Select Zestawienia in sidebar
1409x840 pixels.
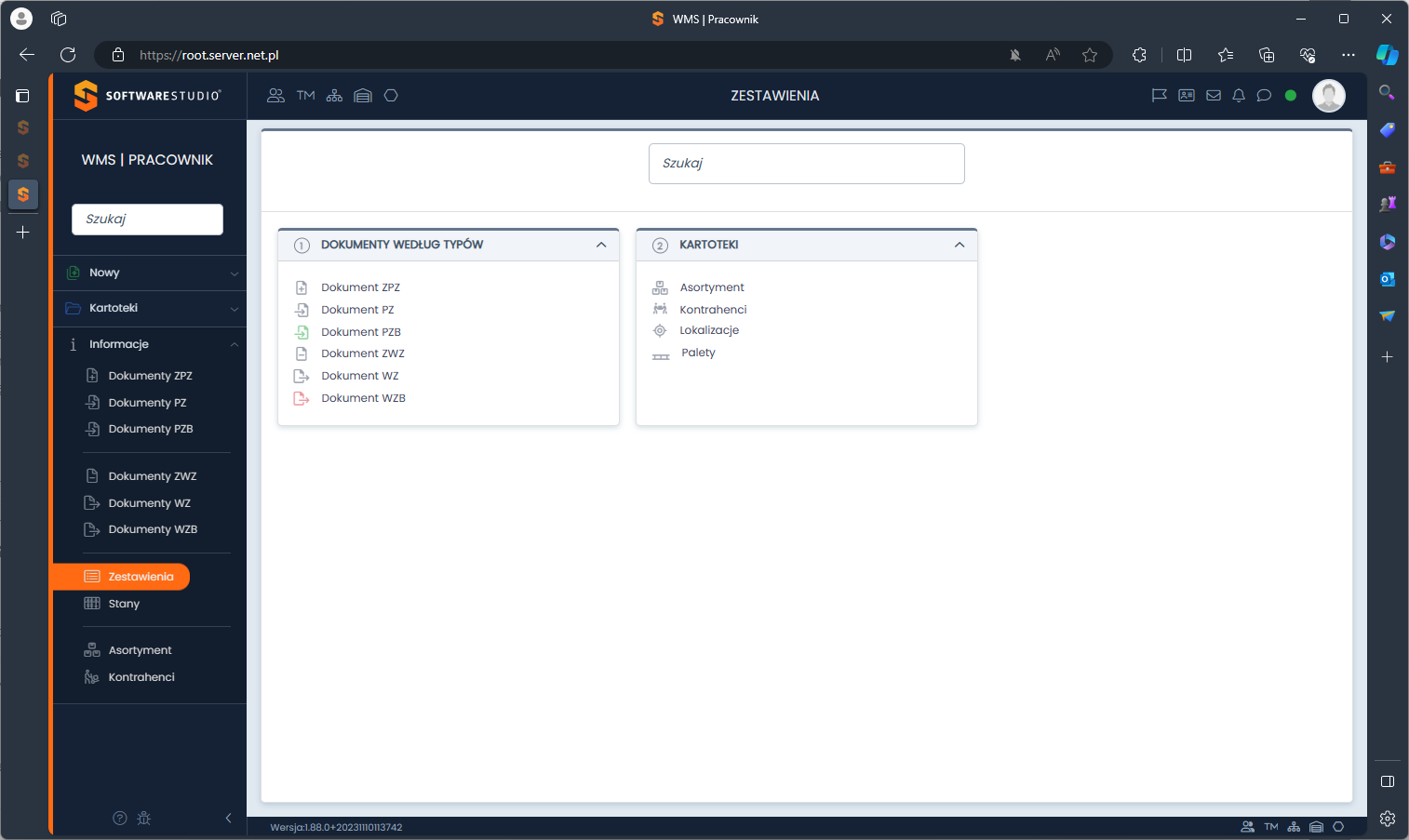[x=122, y=577]
